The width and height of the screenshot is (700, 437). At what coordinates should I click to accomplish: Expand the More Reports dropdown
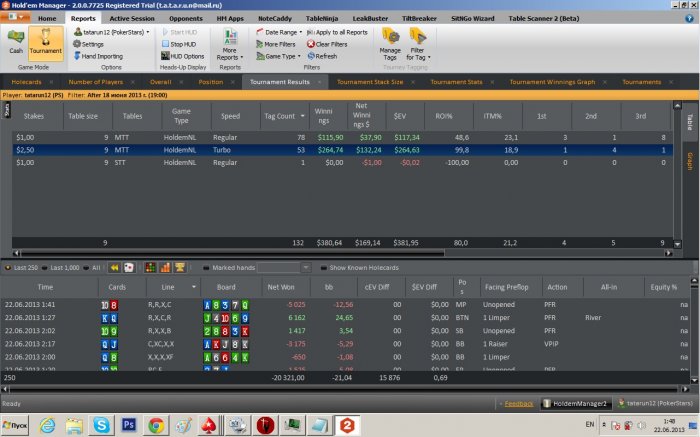tap(229, 48)
